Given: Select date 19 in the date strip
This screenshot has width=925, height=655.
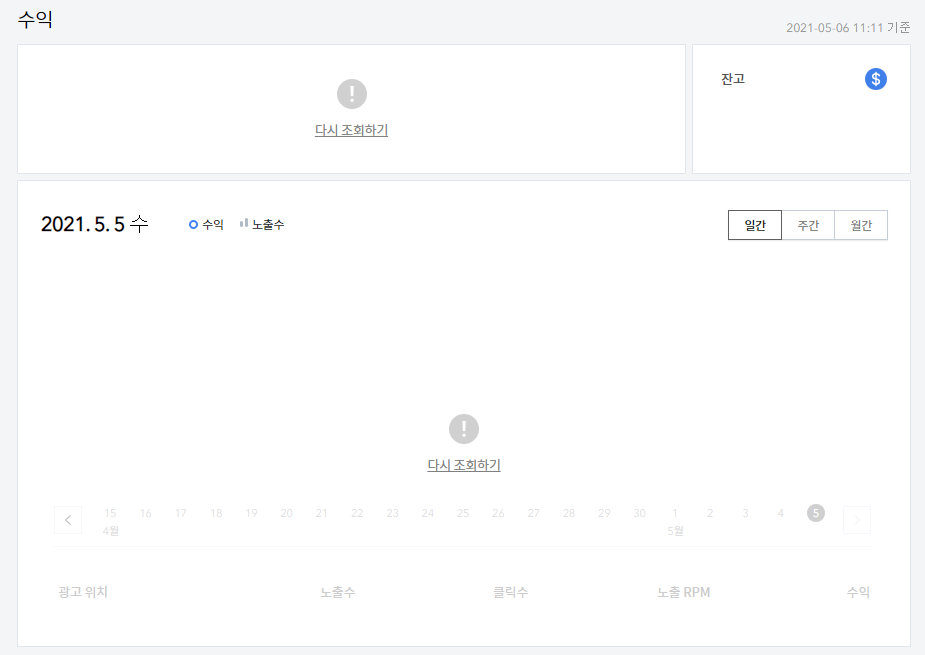Looking at the screenshot, I should tap(251, 513).
